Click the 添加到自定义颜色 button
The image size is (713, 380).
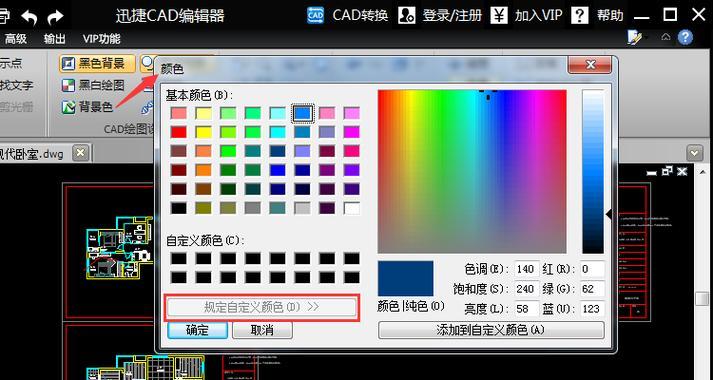tap(491, 330)
